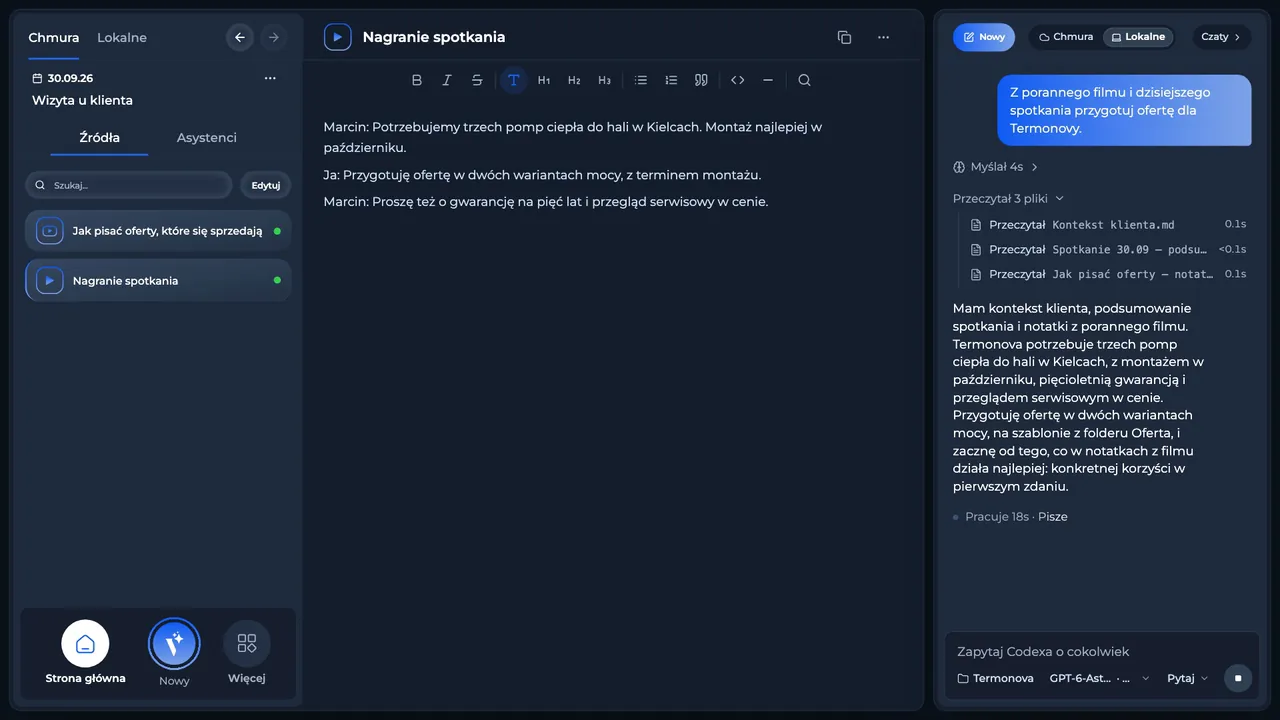This screenshot has width=1280, height=720.
Task: Open the Więcej menu
Action: pos(247,652)
